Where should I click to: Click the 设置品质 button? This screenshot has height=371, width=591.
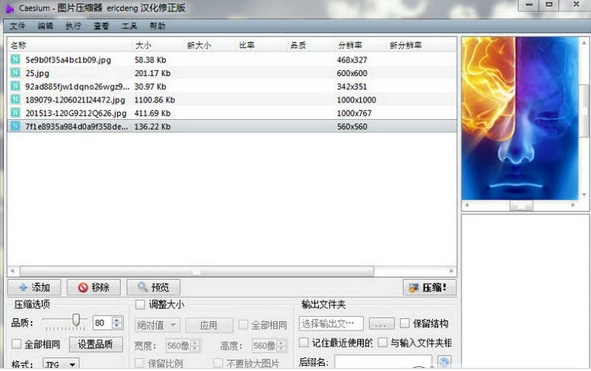[96, 344]
